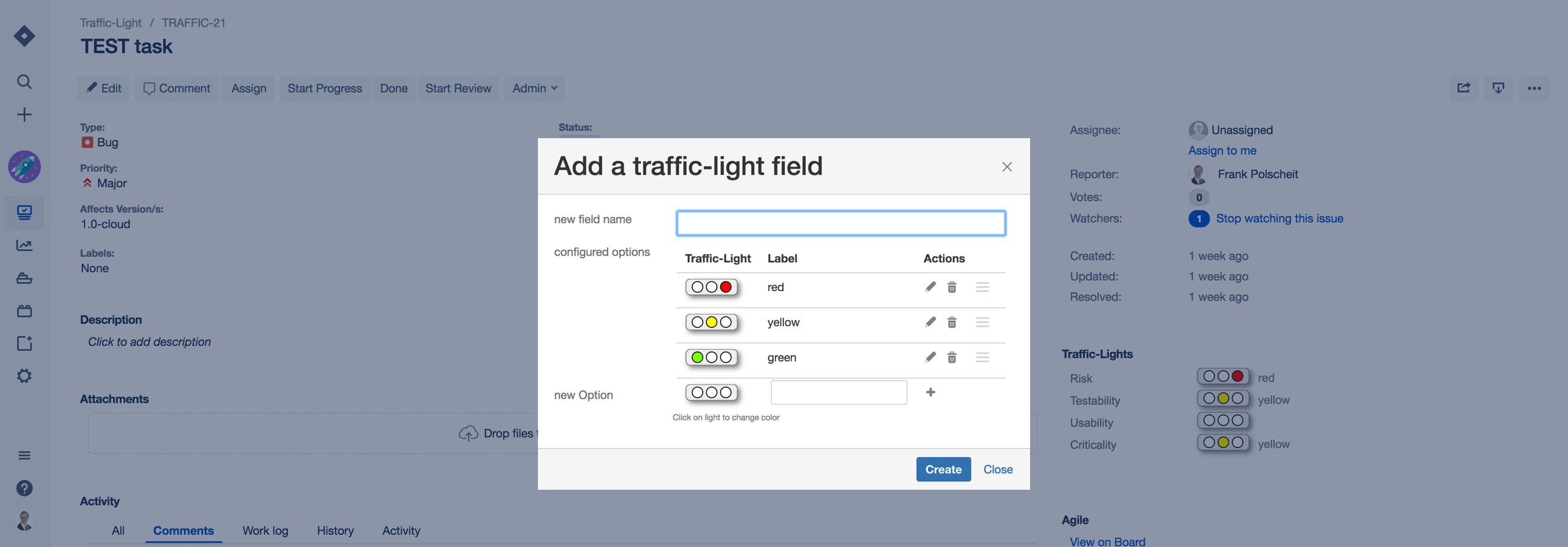The width and height of the screenshot is (1568, 547).
Task: Open the Help question-mark icon
Action: click(24, 487)
